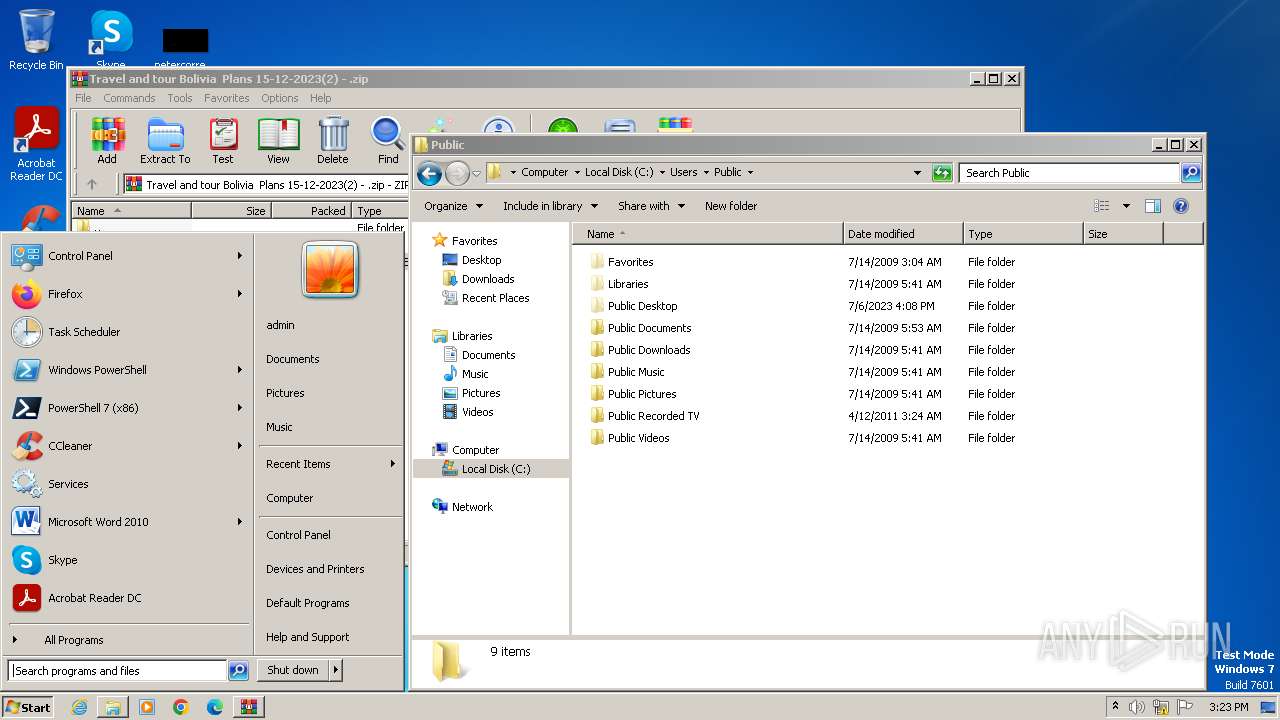Open the Options menu in WinRAR

[x=280, y=98]
